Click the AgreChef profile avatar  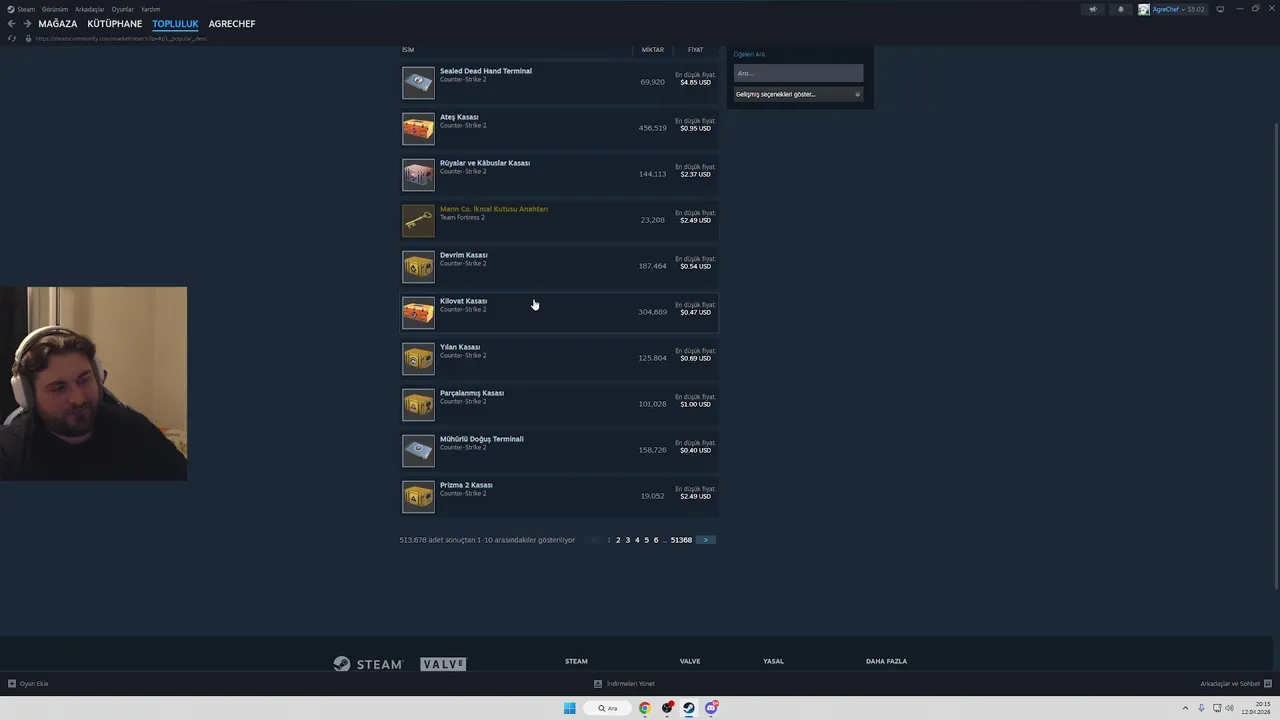pos(1144,9)
